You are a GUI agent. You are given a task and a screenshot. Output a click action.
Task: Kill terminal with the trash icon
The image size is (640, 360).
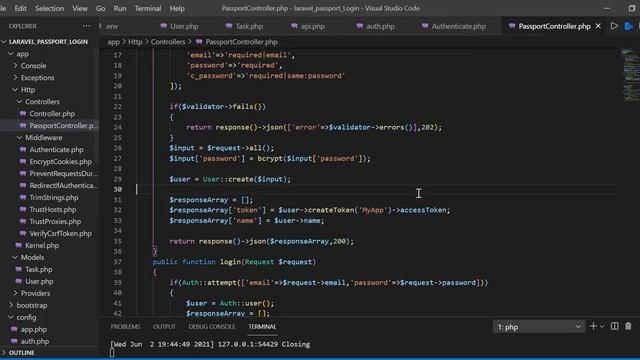point(628,326)
